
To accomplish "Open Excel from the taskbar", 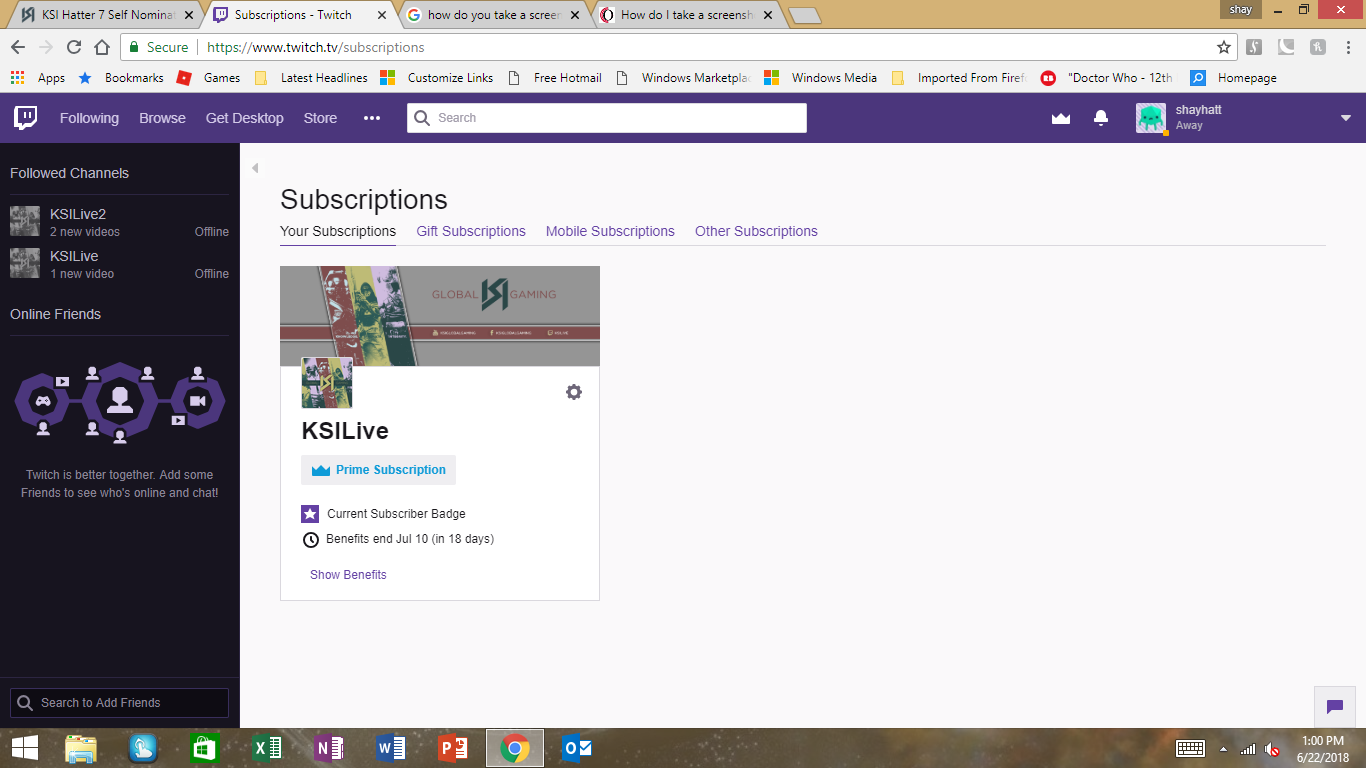I will (267, 748).
